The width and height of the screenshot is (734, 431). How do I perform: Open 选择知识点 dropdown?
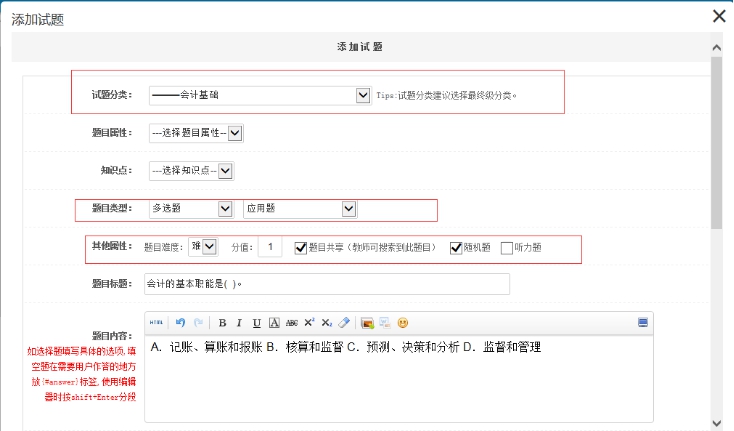(x=191, y=171)
